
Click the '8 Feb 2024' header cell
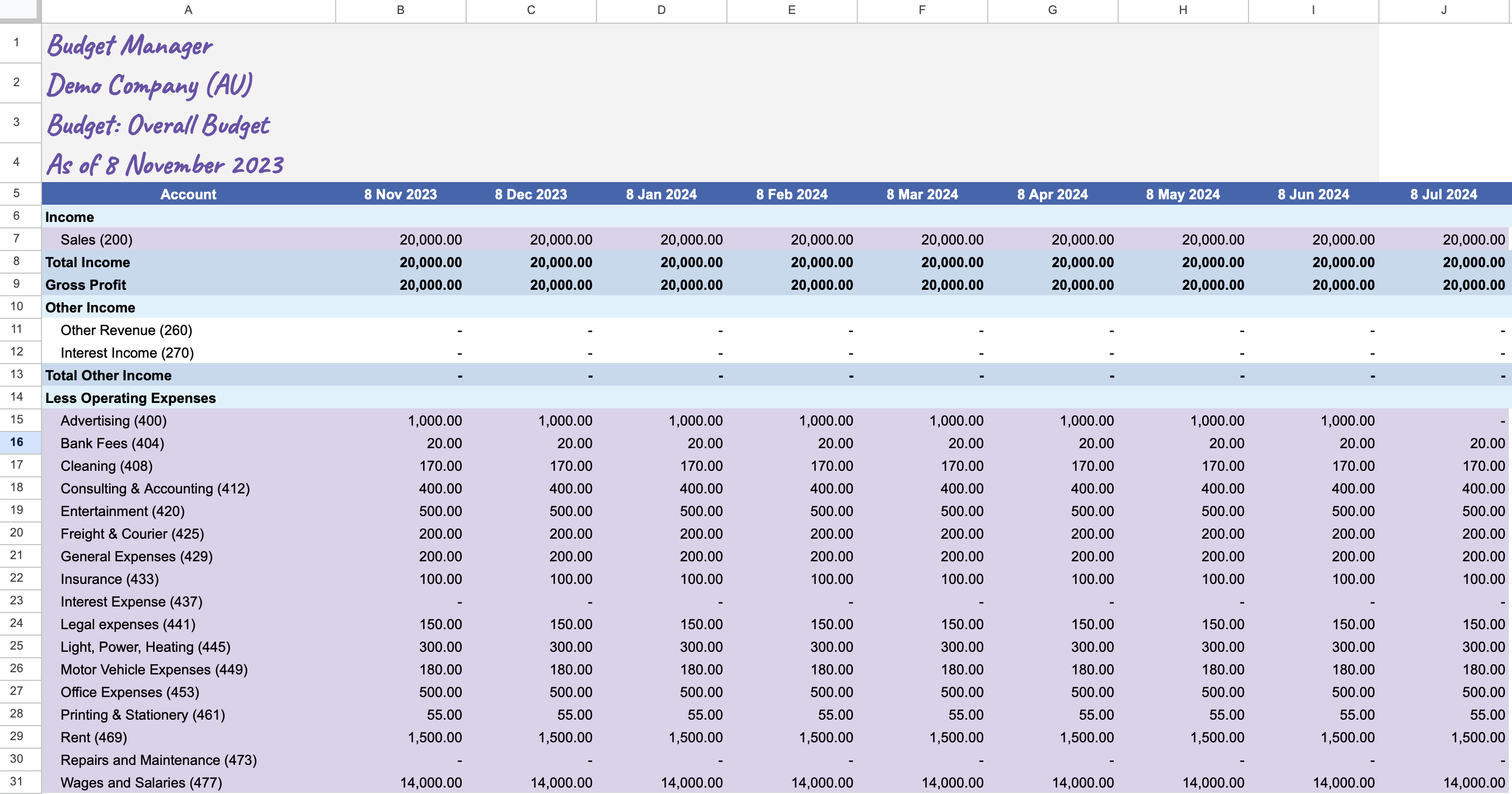(792, 194)
